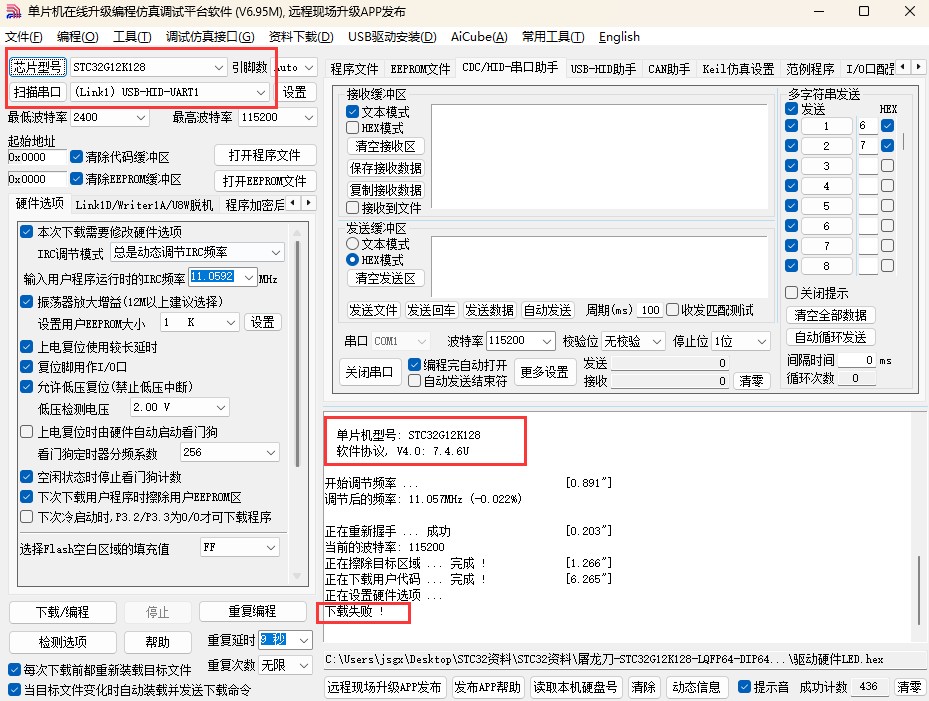The width and height of the screenshot is (929, 701).
Task: Toggle 复位脚用作I/O口 checkbox
Action: (x=26, y=366)
